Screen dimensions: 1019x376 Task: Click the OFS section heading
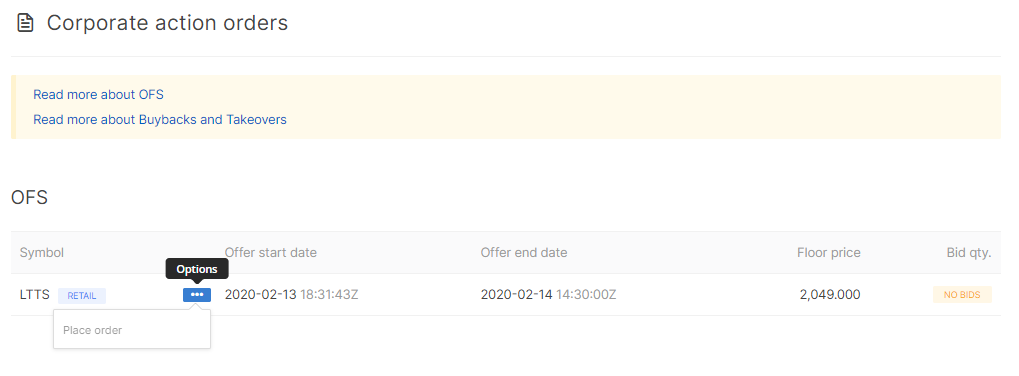[x=29, y=197]
